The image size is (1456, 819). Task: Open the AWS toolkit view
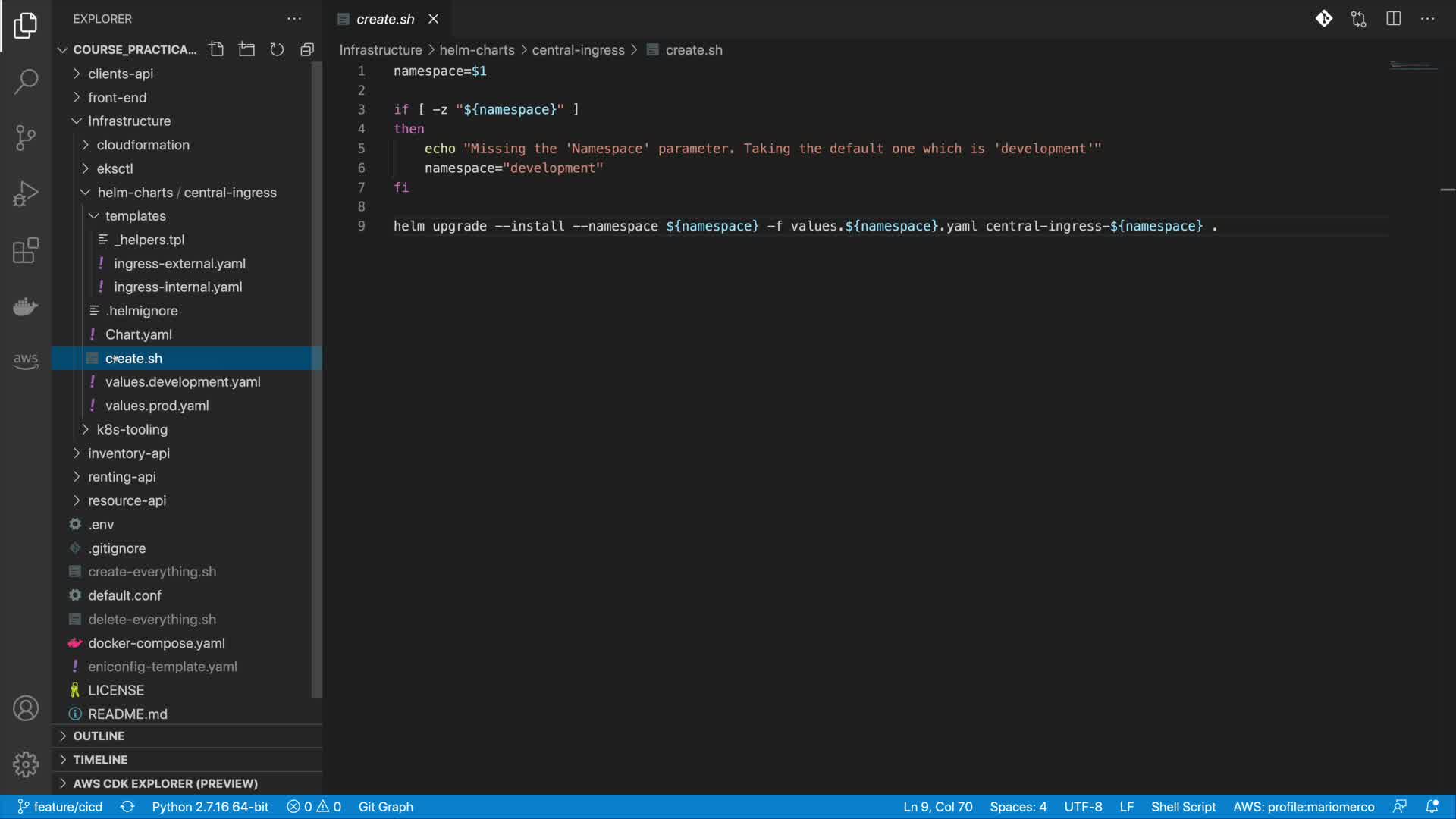26,360
